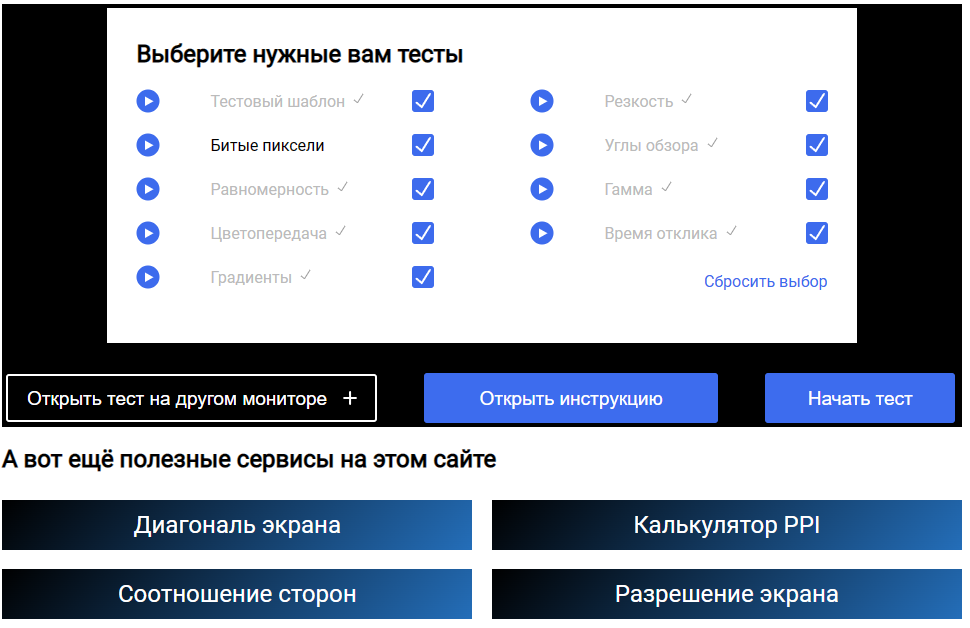Отключить чекбокс теста «Время отклика»
This screenshot has width=970, height=628.
[816, 233]
